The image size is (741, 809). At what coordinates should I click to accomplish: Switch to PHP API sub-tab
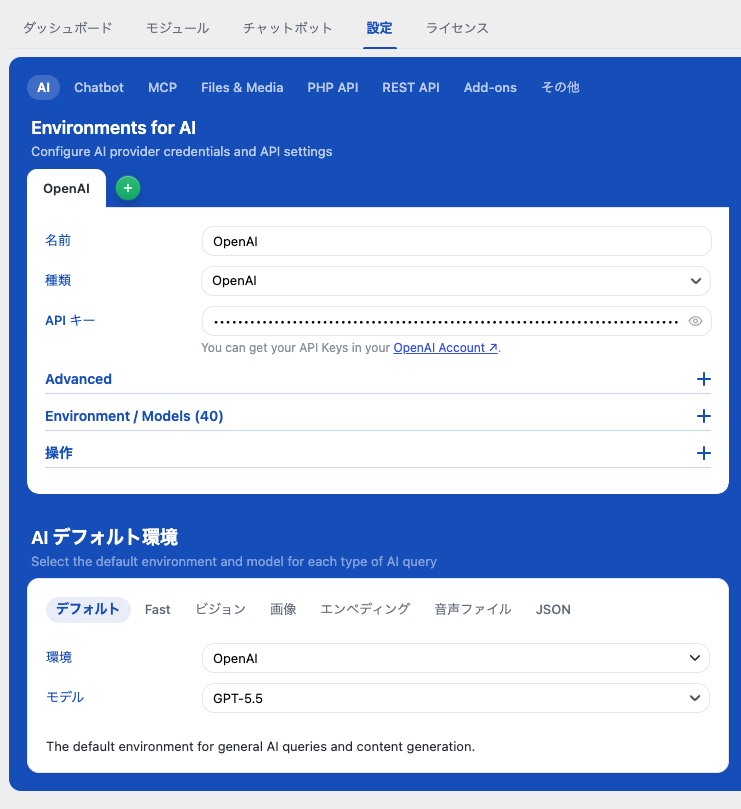pyautogui.click(x=333, y=88)
